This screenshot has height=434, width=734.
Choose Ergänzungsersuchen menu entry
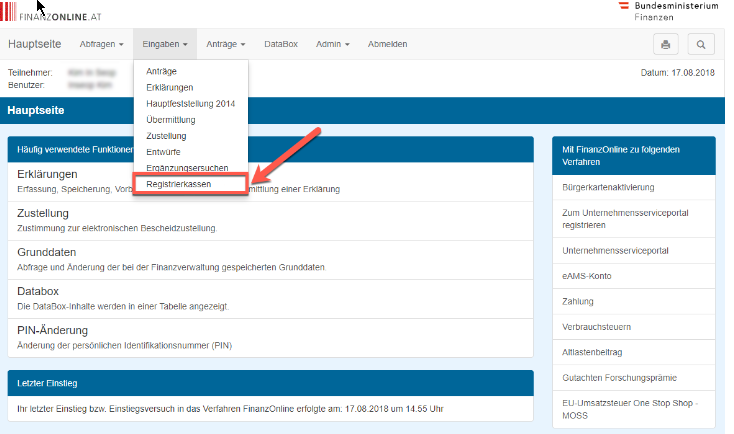[x=187, y=168]
